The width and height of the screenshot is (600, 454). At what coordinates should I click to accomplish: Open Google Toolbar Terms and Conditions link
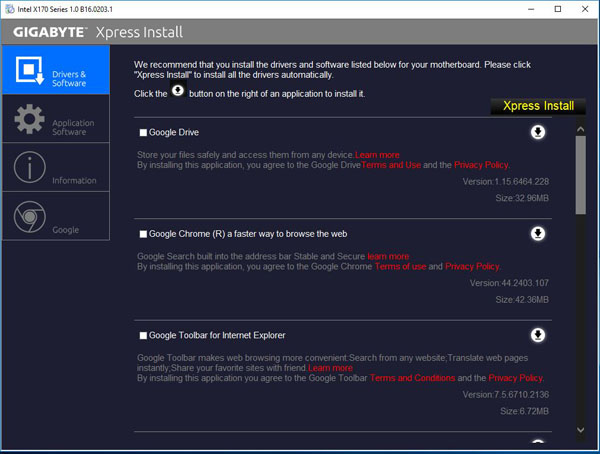[x=412, y=378]
